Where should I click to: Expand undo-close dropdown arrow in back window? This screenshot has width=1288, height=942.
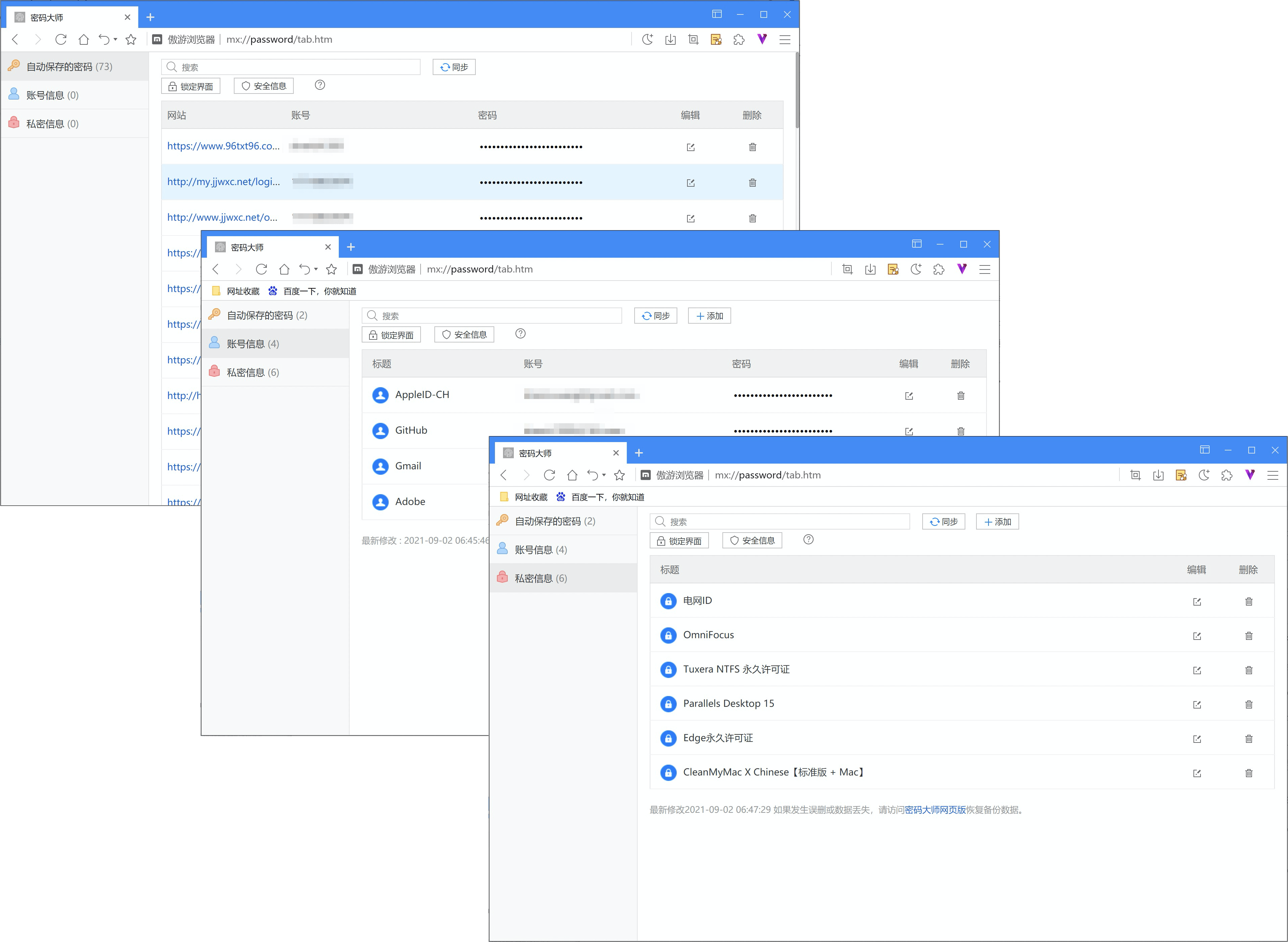115,39
